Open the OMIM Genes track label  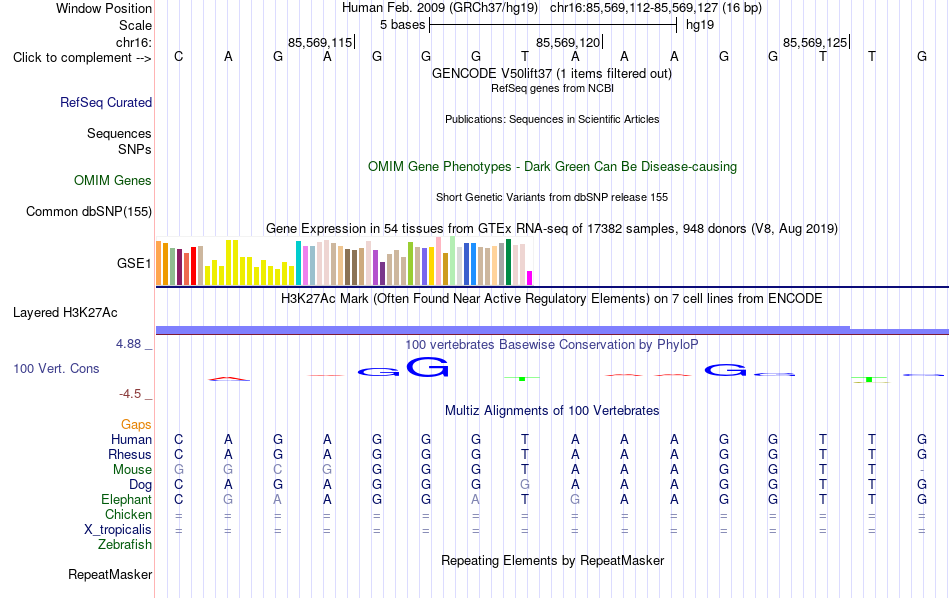pos(113,181)
